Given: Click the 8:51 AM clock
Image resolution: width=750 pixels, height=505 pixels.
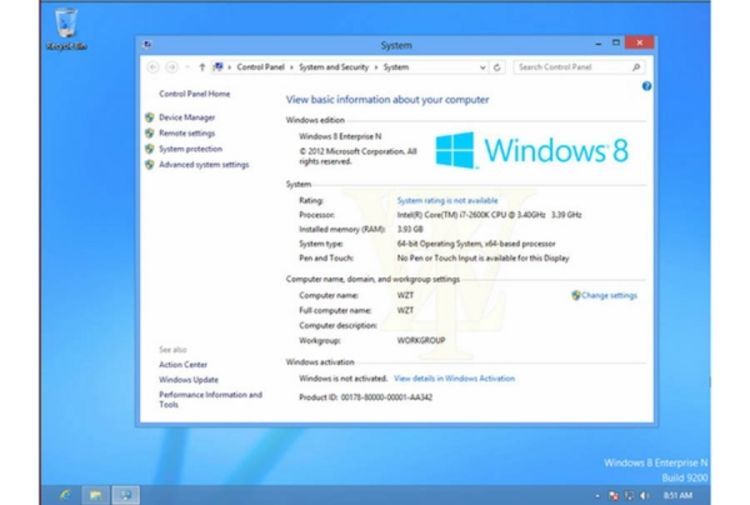Looking at the screenshot, I should [x=678, y=496].
